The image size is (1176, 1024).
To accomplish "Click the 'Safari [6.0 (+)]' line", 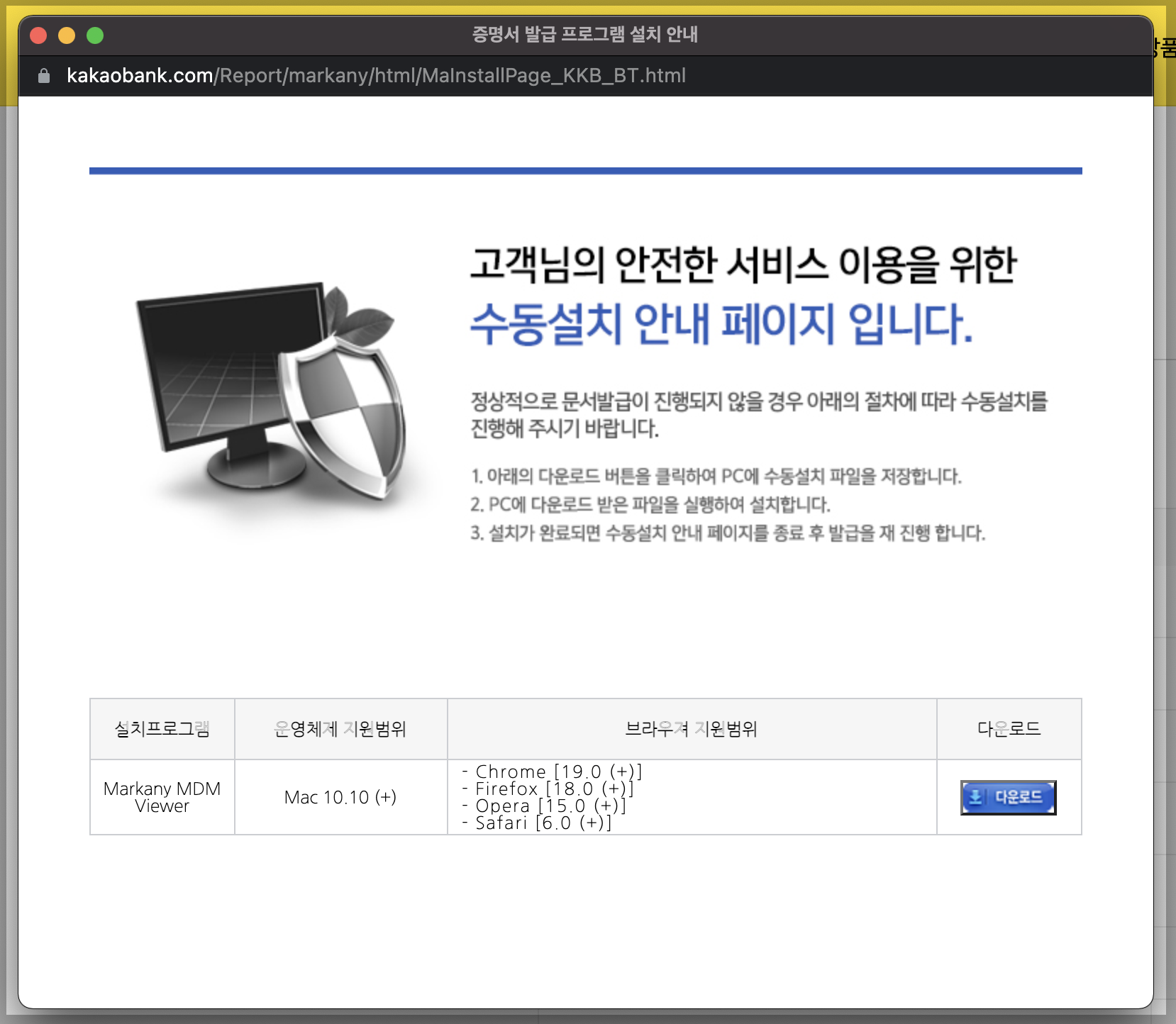I will (536, 823).
